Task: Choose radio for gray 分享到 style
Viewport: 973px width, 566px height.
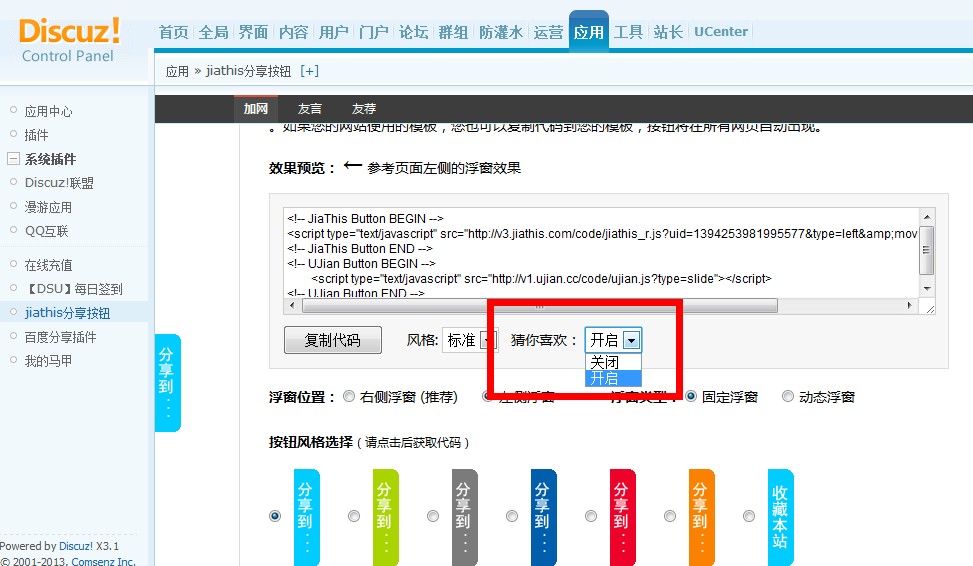Action: tap(433, 516)
